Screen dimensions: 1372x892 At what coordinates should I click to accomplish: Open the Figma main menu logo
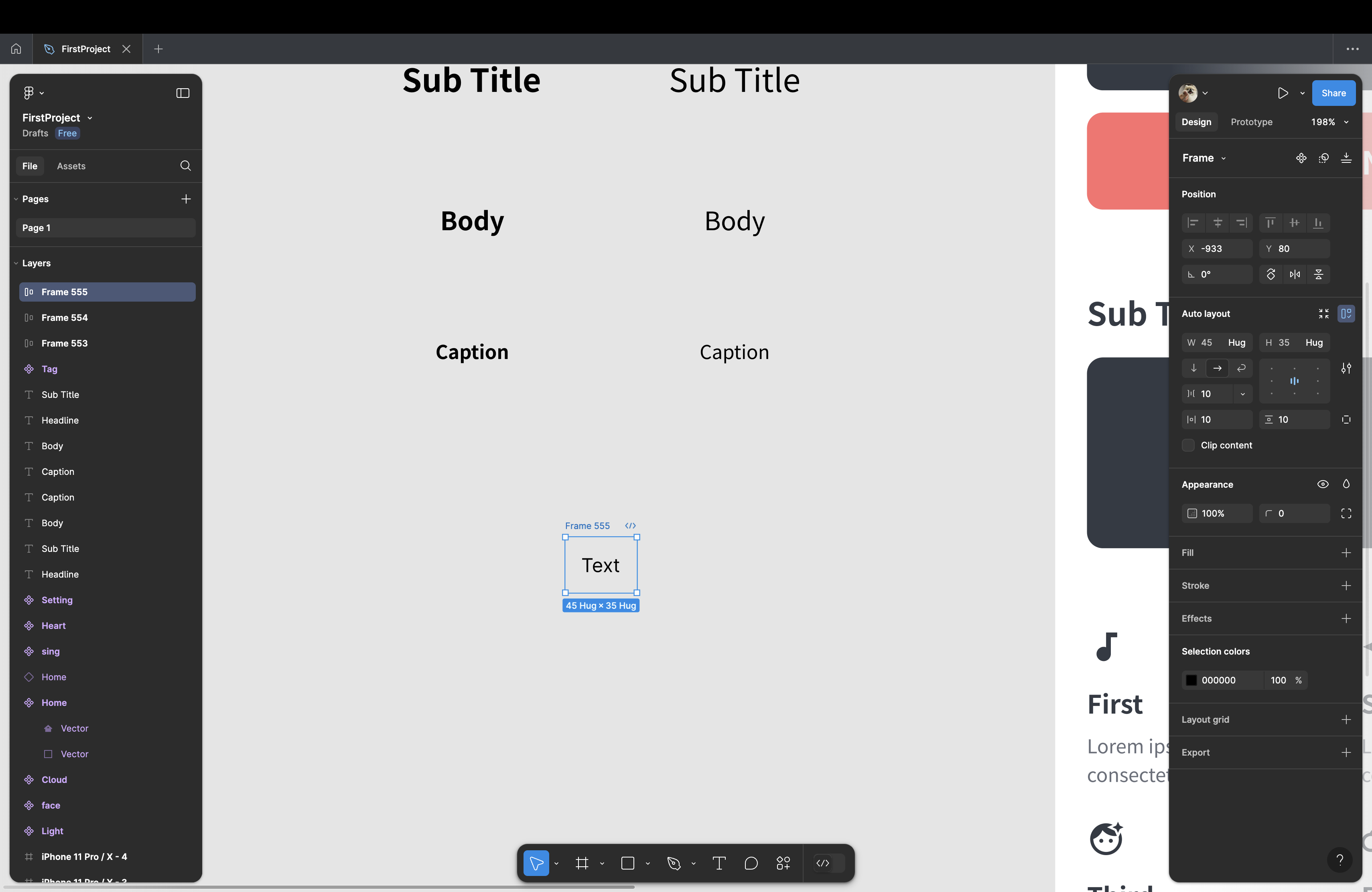click(29, 93)
